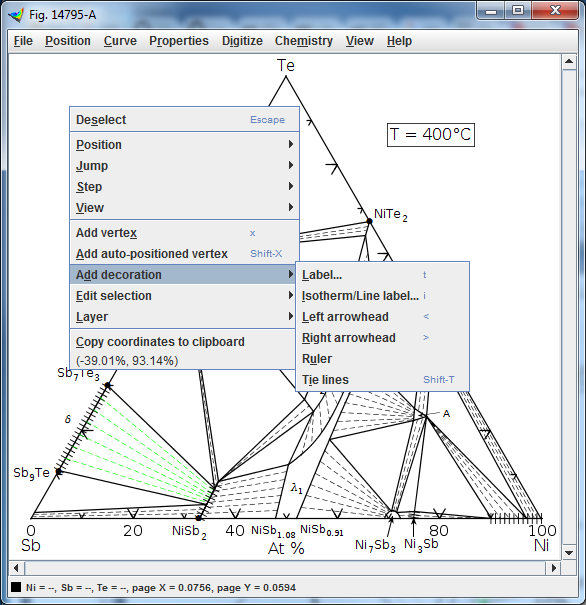The image size is (586, 605).
Task: Click the NiSb1.08 label
Action: pyautogui.click(x=273, y=531)
